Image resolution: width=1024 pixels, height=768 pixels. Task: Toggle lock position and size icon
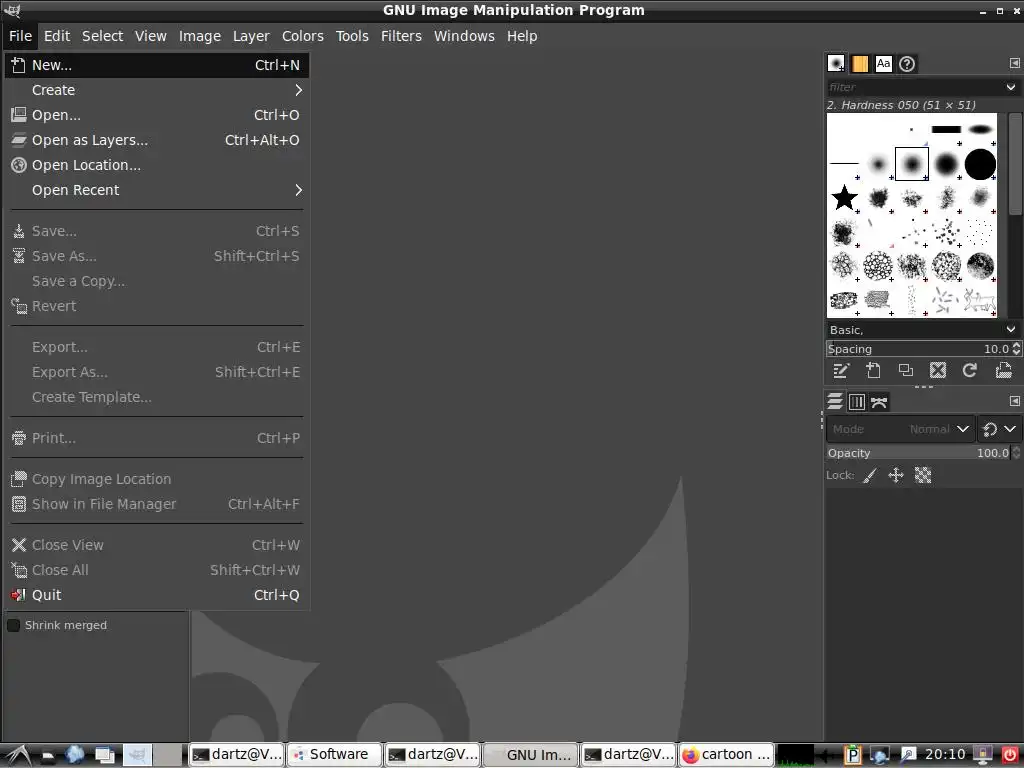(x=896, y=475)
